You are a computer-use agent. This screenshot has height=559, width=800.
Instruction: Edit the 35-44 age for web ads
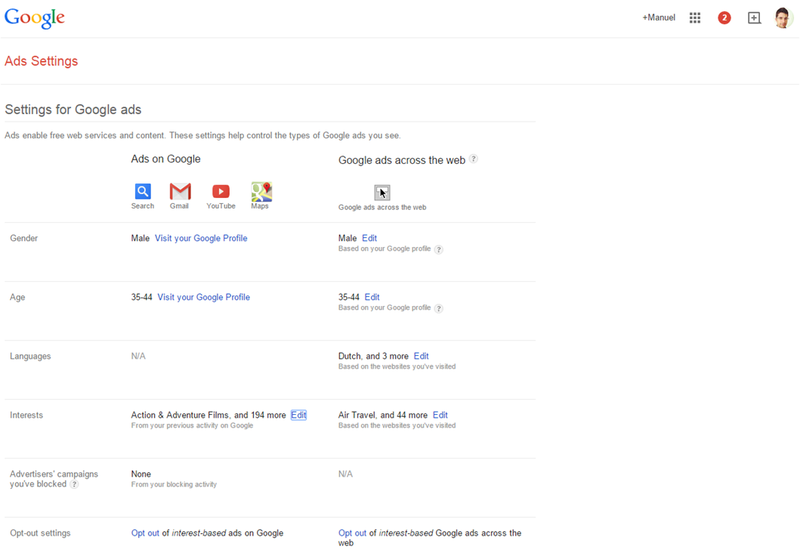point(372,297)
